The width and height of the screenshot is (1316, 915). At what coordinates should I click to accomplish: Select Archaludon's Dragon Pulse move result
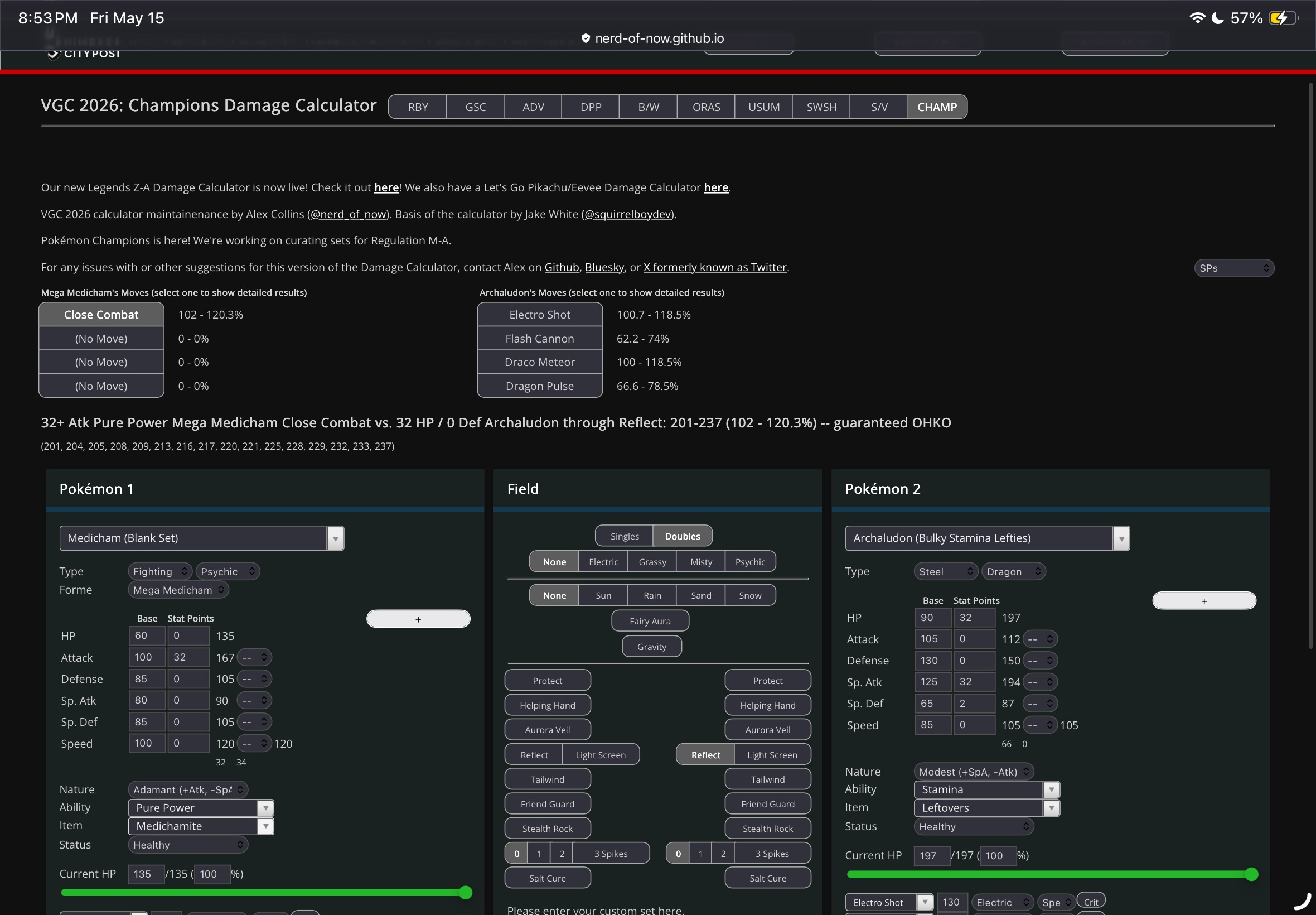[540, 386]
